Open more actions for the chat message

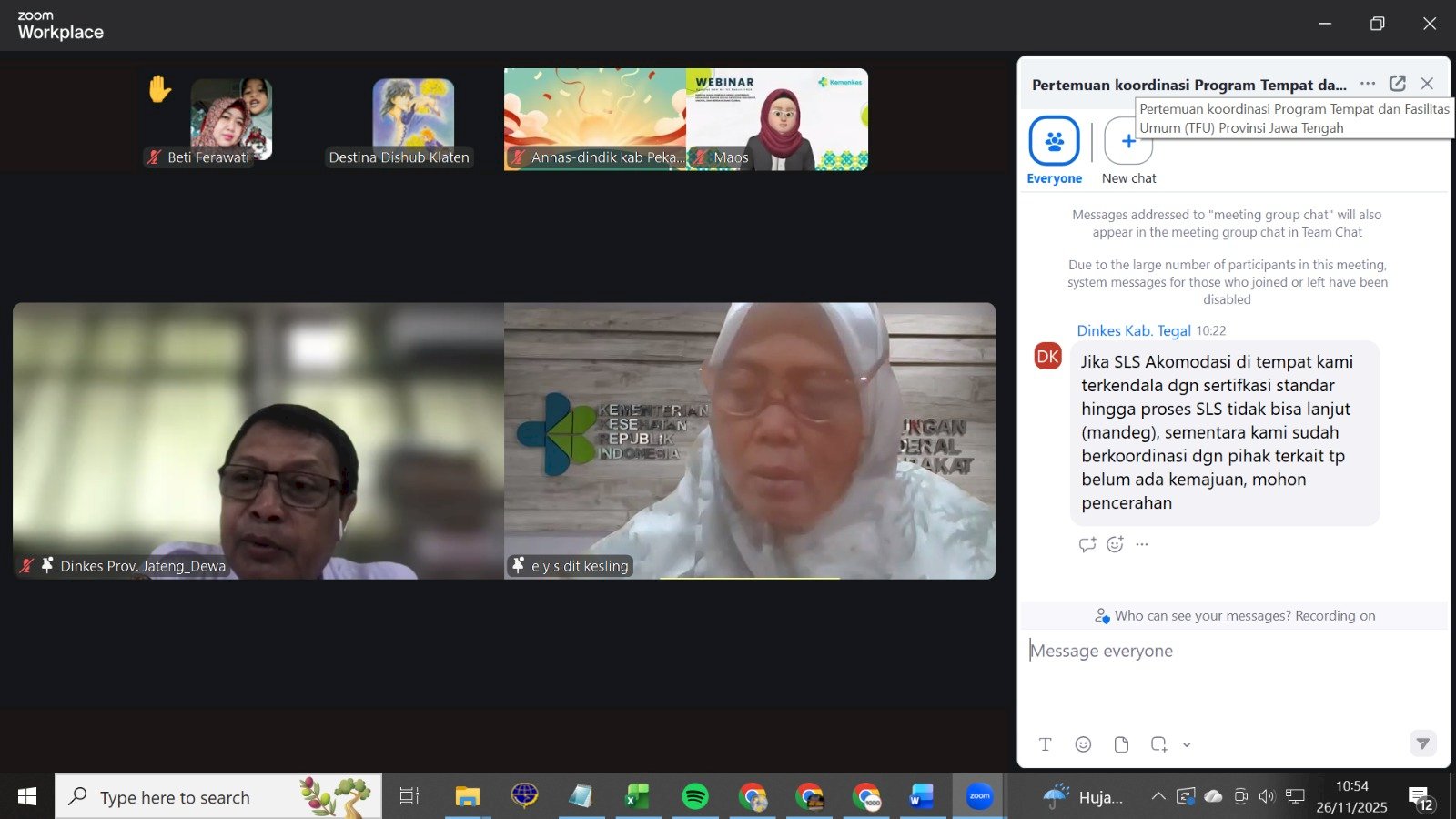[x=1142, y=544]
